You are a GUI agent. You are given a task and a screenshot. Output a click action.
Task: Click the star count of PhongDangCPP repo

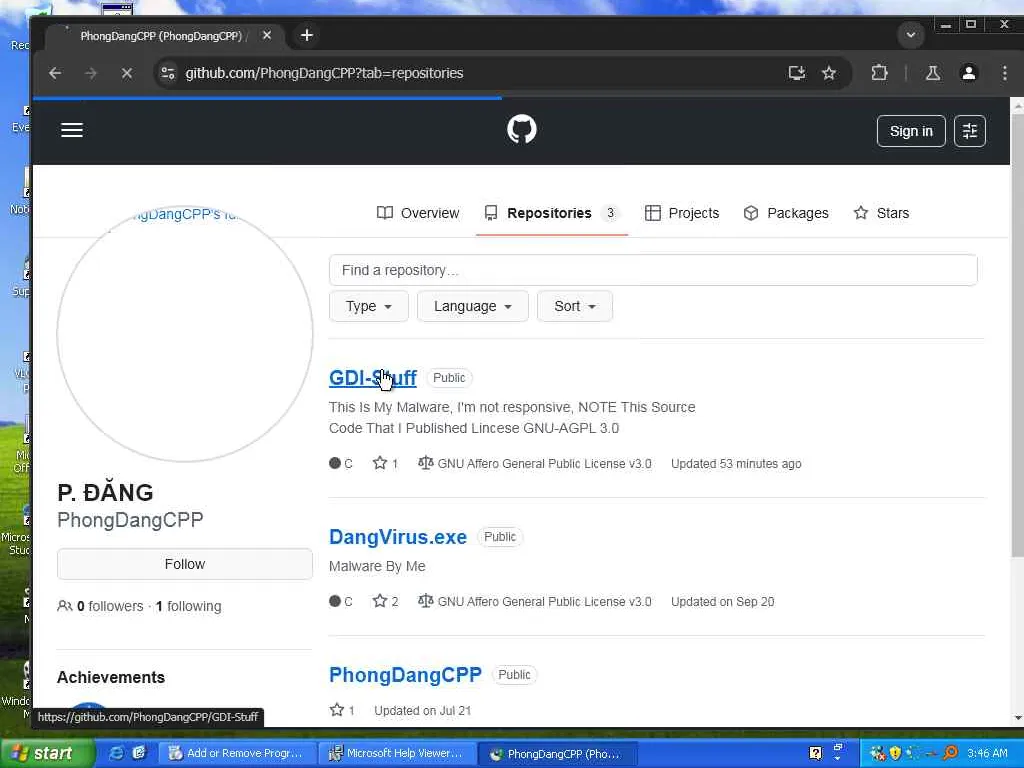(x=342, y=710)
